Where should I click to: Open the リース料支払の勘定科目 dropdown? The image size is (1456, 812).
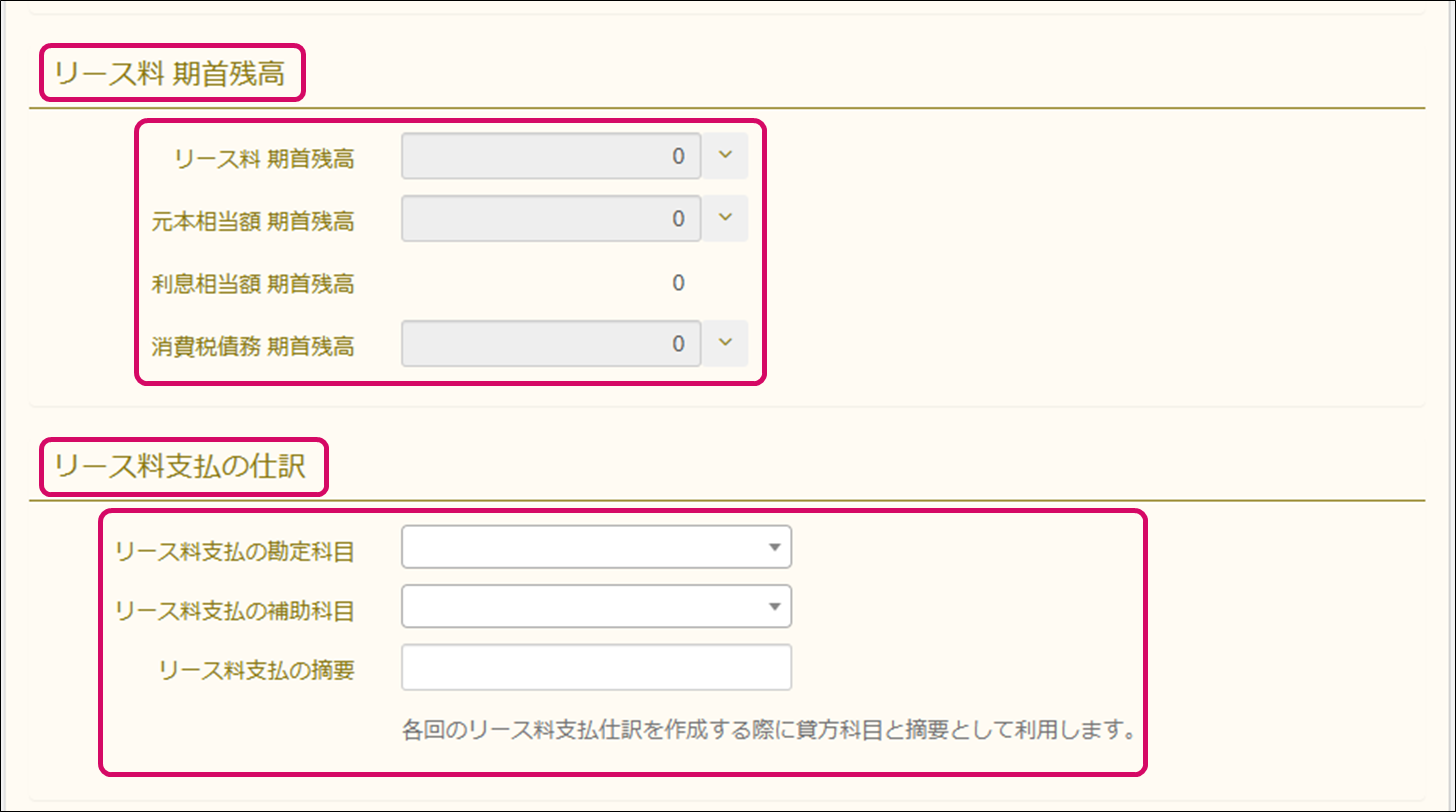coord(596,547)
